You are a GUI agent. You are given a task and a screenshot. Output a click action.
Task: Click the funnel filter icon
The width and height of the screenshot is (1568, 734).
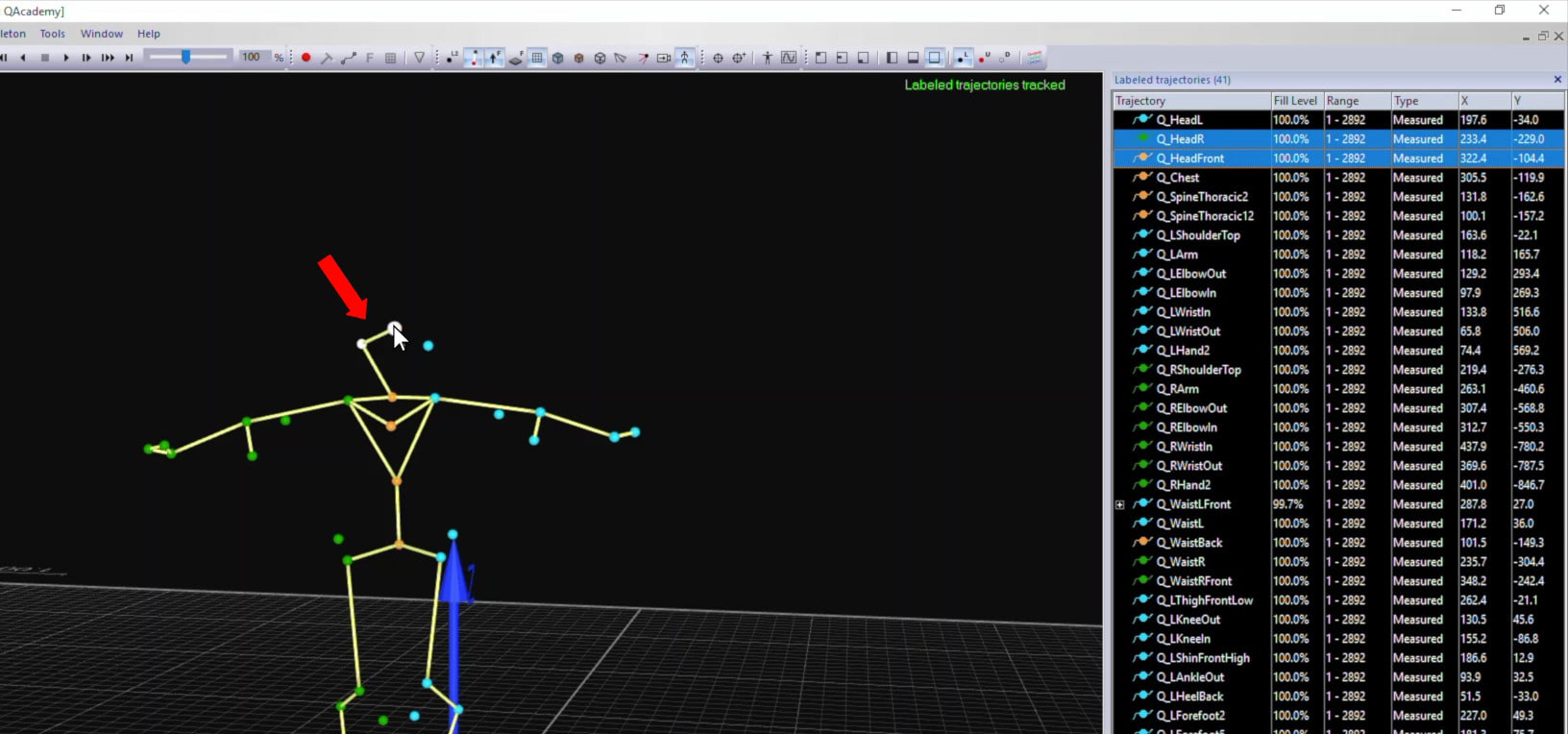point(419,58)
